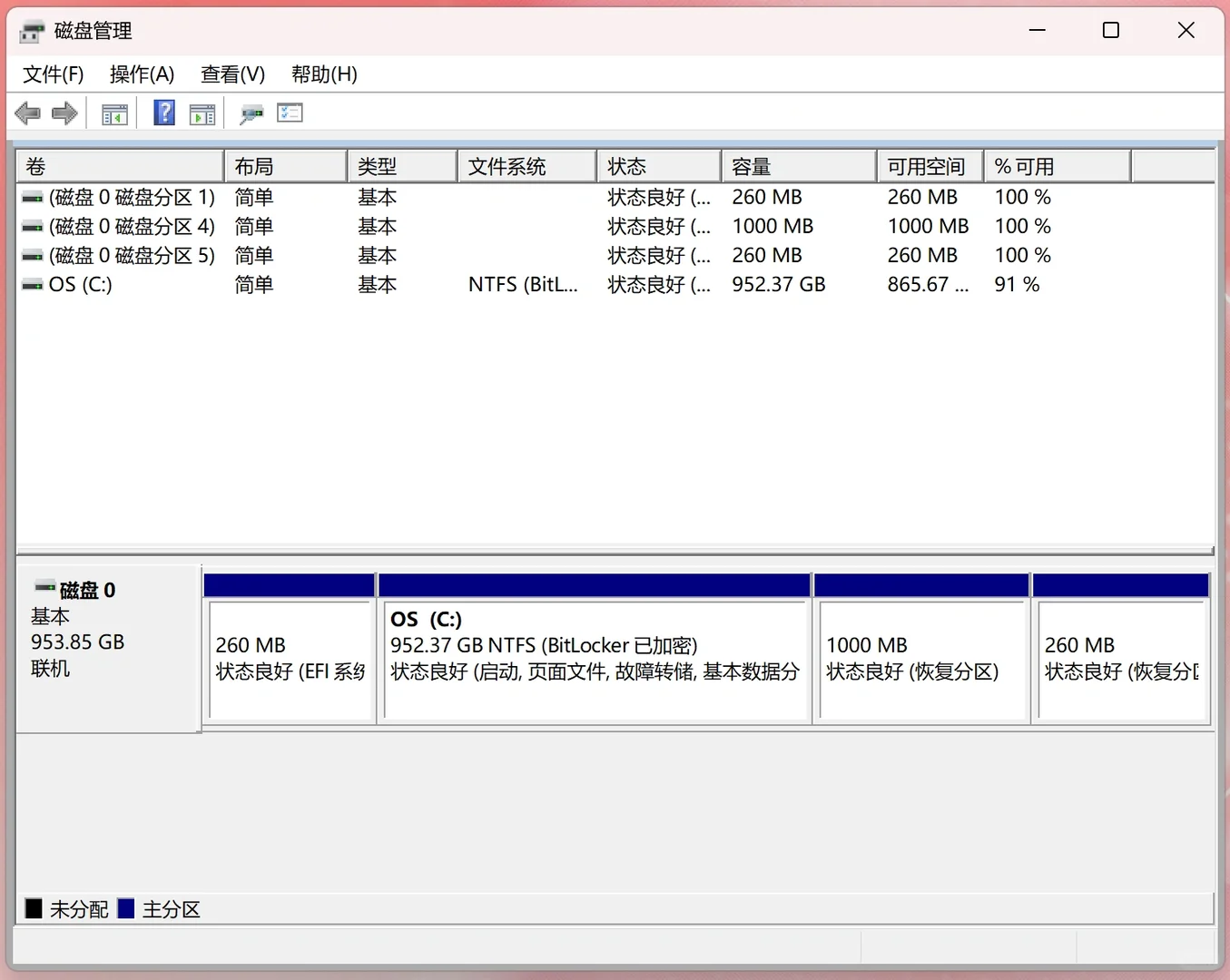Open the blue question-mark Help icon
This screenshot has height=980, width=1230.
tap(164, 113)
